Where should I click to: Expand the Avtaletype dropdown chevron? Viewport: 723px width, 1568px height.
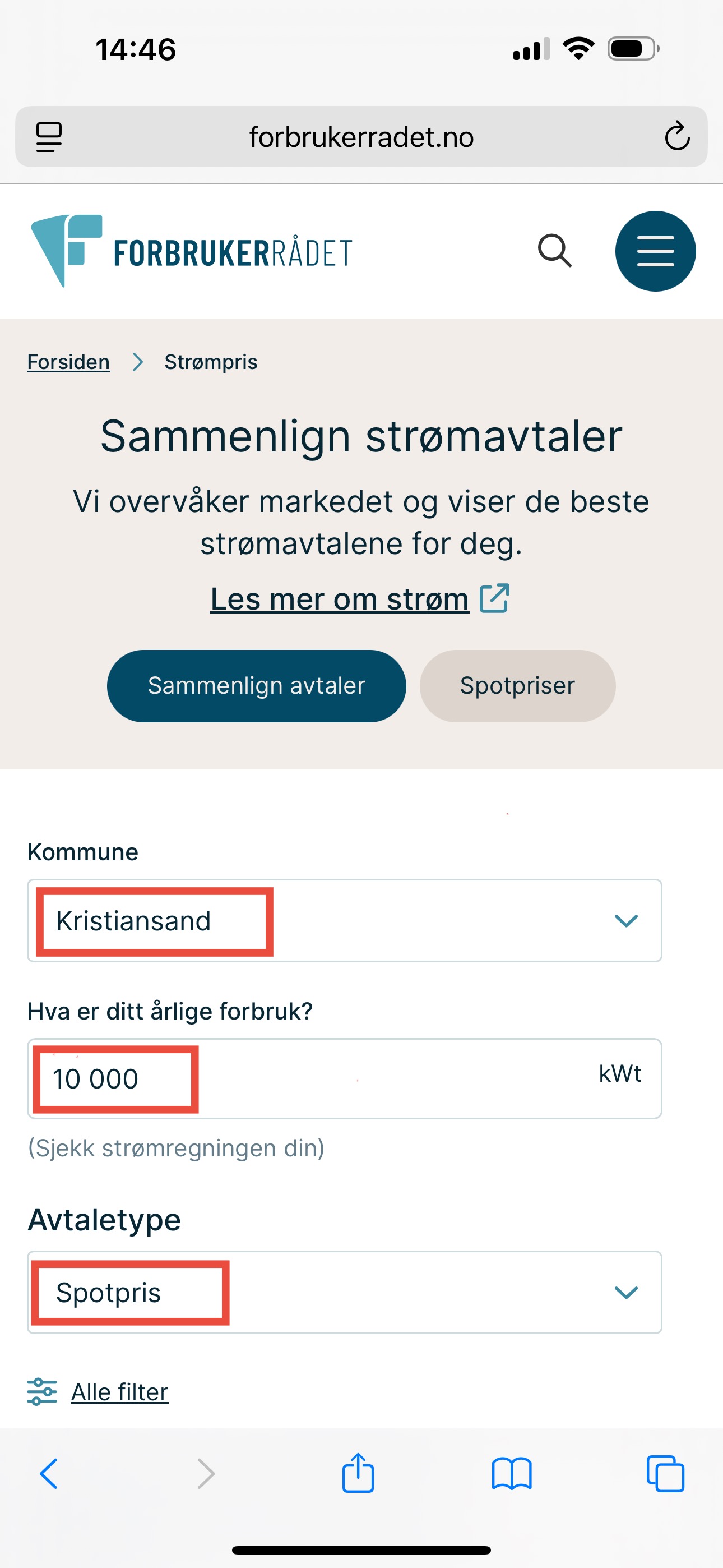point(625,1292)
